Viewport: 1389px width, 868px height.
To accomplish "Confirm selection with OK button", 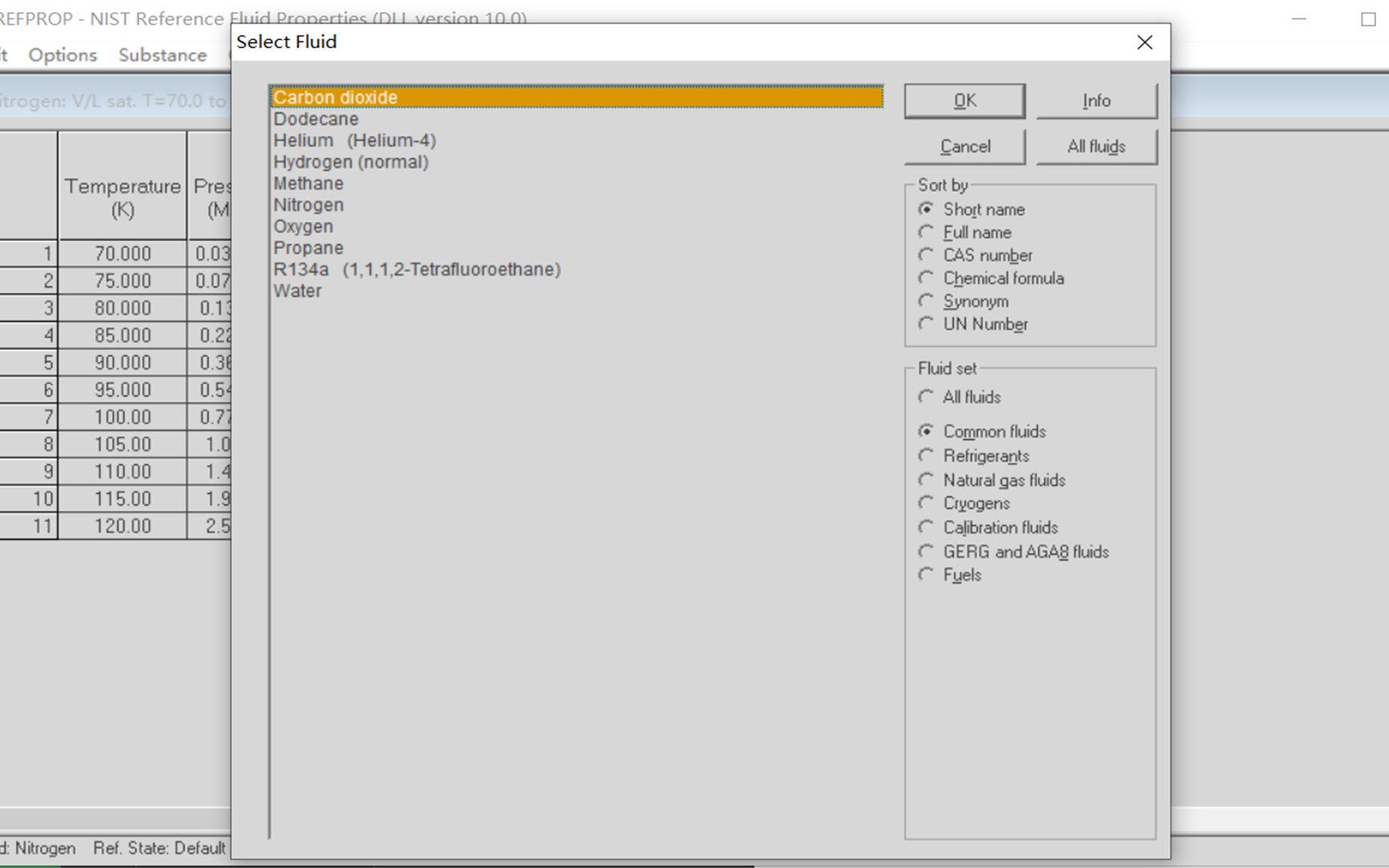I will tap(965, 101).
